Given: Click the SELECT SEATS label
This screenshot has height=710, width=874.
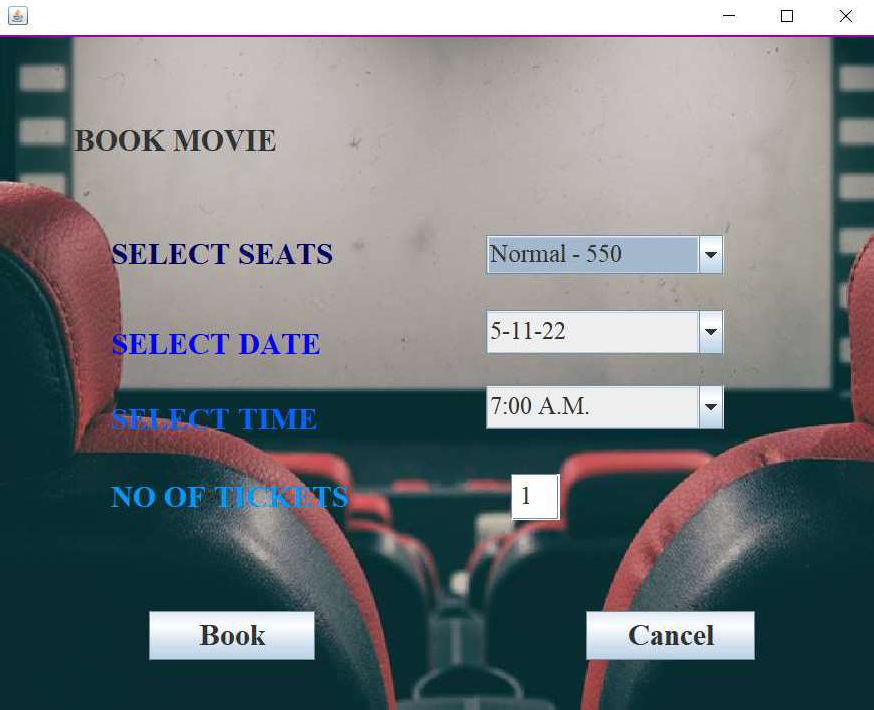Looking at the screenshot, I should click(222, 255).
